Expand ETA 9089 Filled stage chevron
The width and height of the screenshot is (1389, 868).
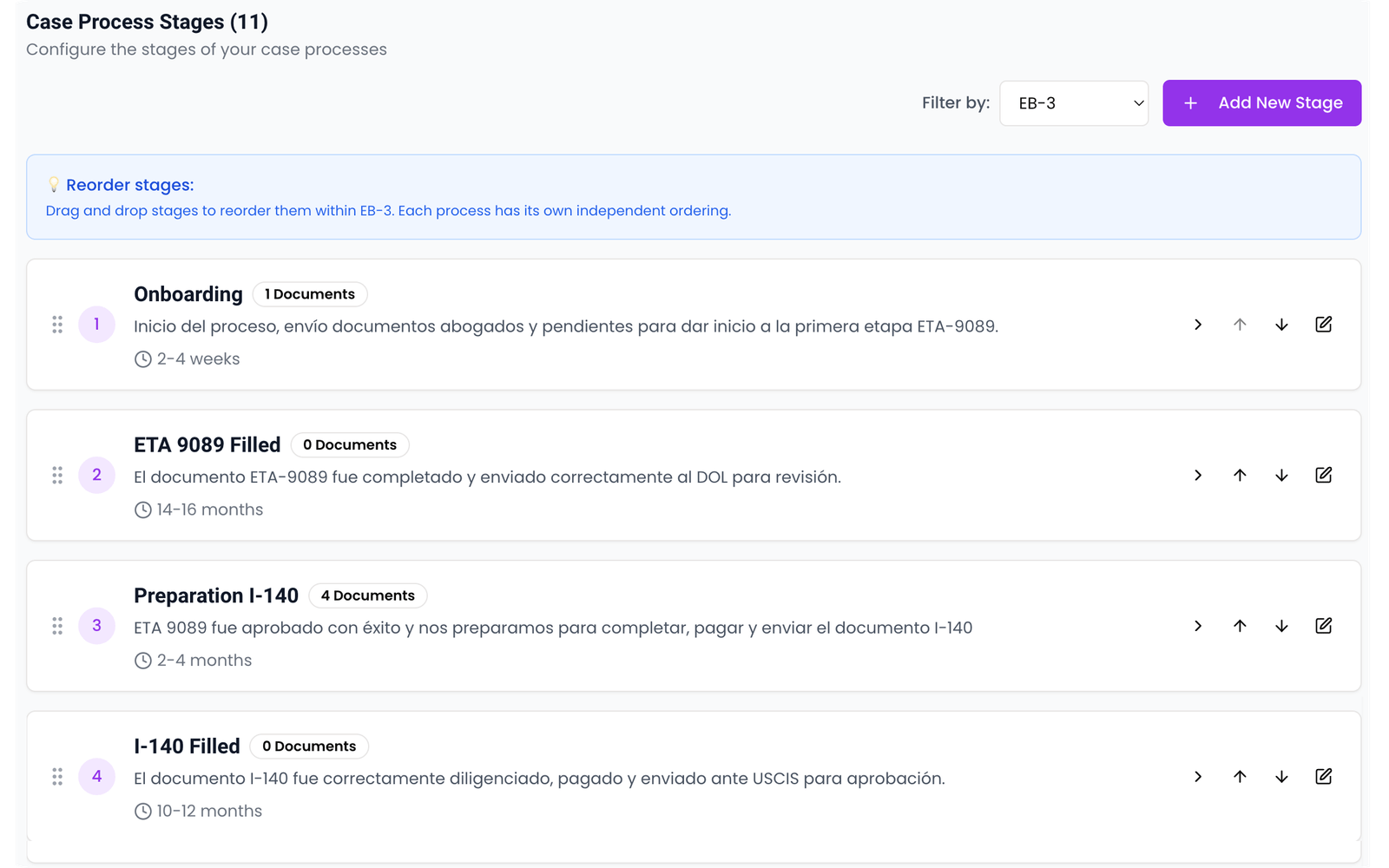click(1198, 476)
